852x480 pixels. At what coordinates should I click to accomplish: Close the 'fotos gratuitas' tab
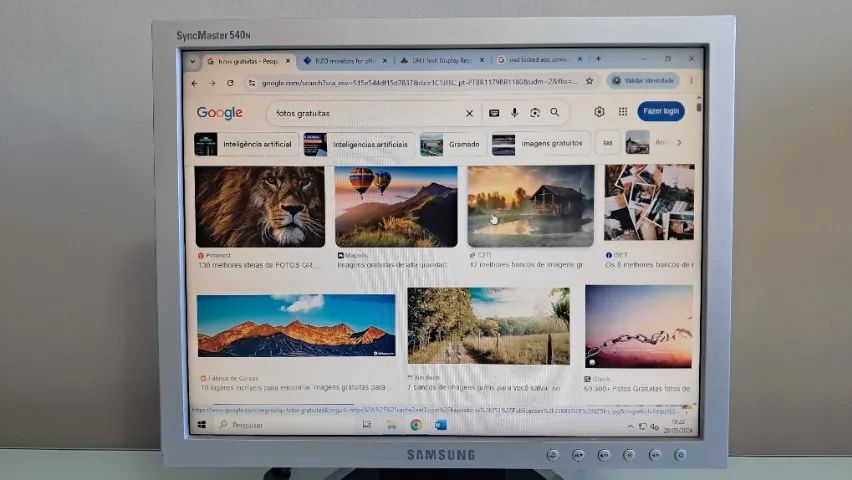(x=288, y=61)
